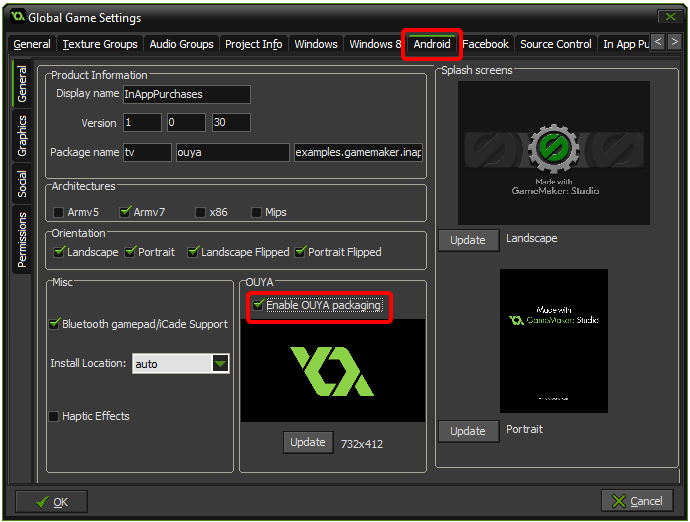This screenshot has width=690, height=522.
Task: Open the vertical Graphics side tab
Action: click(x=22, y=136)
